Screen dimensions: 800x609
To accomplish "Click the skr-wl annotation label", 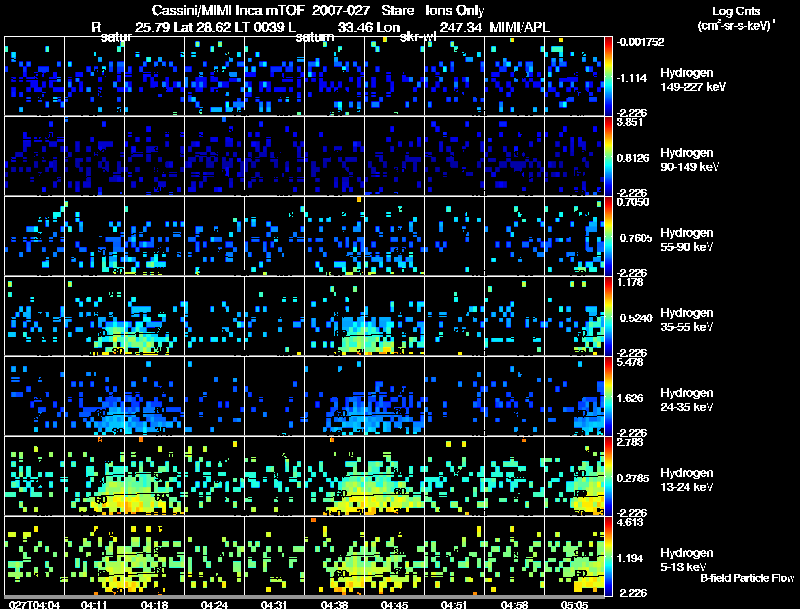I will [418, 37].
